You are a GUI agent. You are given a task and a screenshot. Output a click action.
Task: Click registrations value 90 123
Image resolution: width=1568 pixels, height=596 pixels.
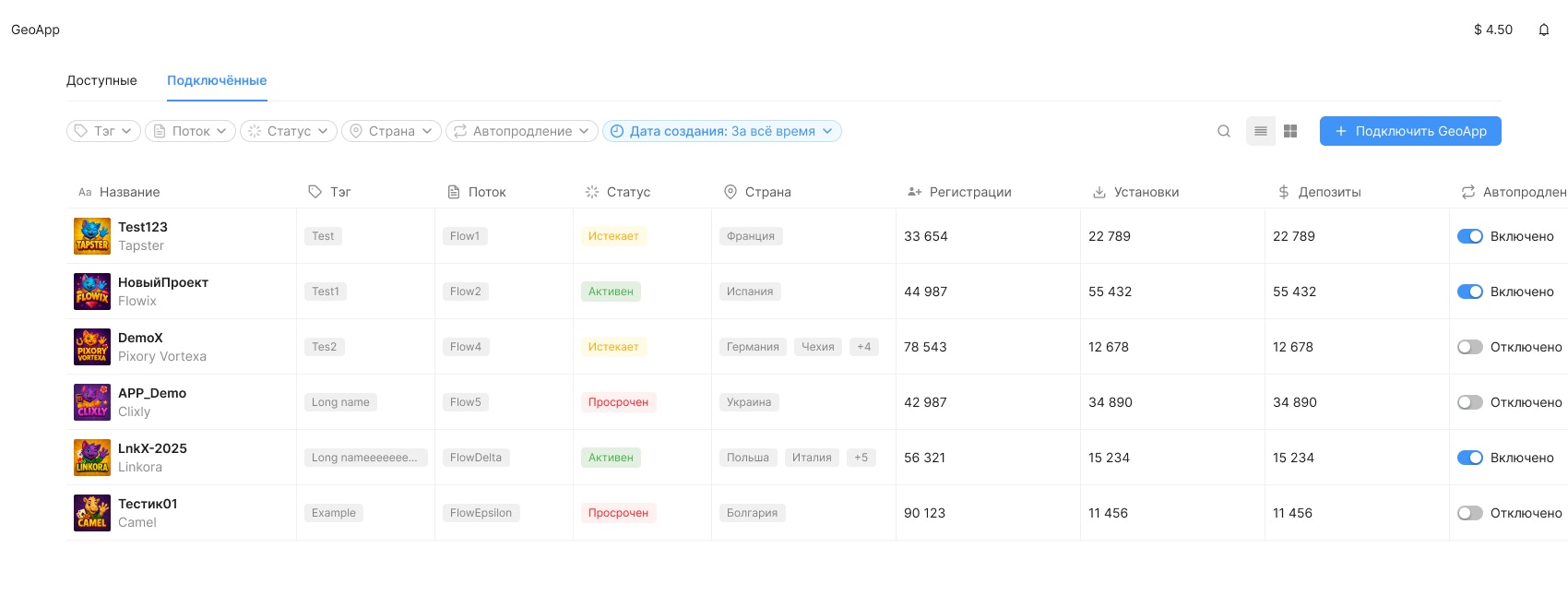coord(925,513)
